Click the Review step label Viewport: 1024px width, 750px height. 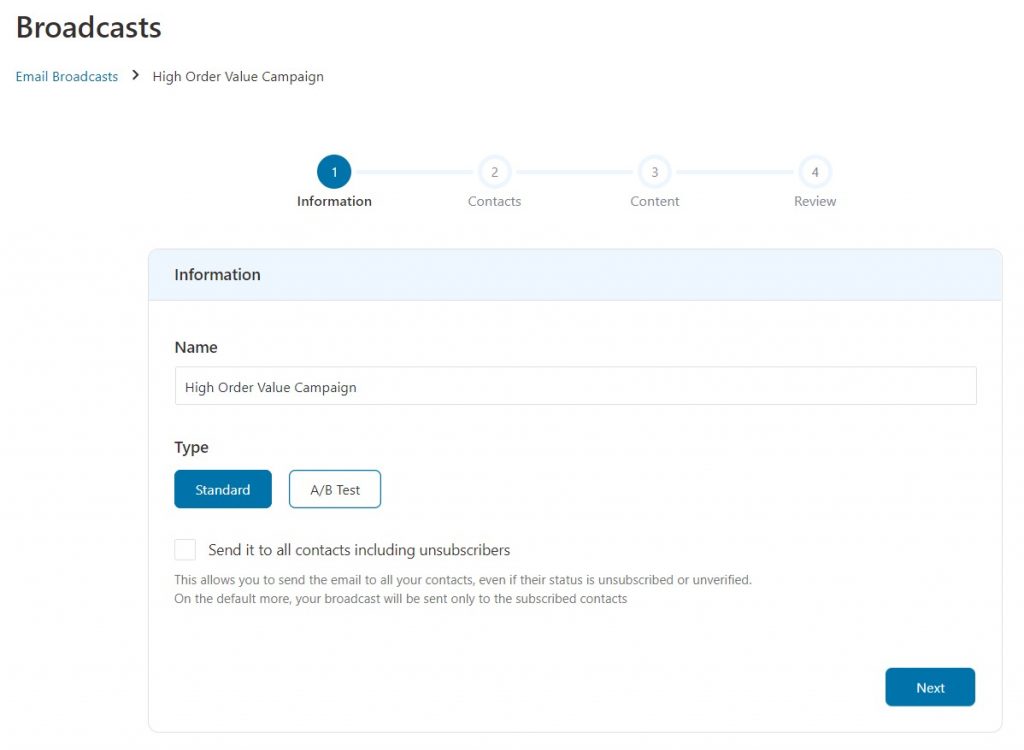coord(815,201)
